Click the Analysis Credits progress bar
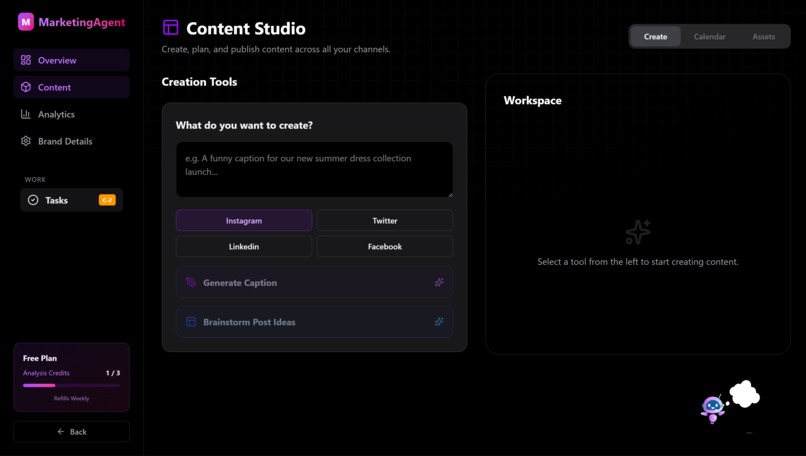 click(71, 385)
